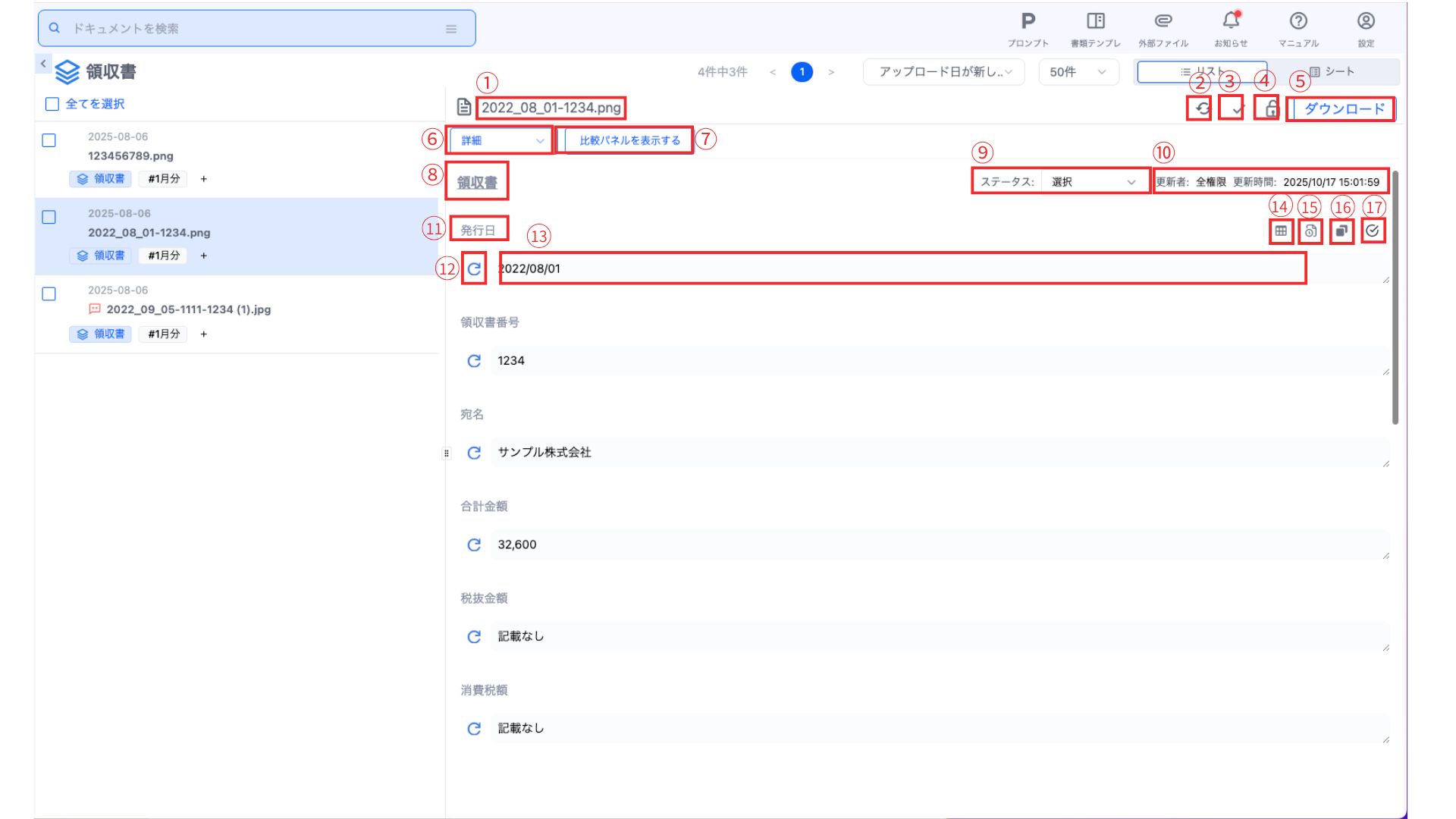The image size is (1456, 819).
Task: Open the 50件 page size dropdown
Action: click(1078, 72)
